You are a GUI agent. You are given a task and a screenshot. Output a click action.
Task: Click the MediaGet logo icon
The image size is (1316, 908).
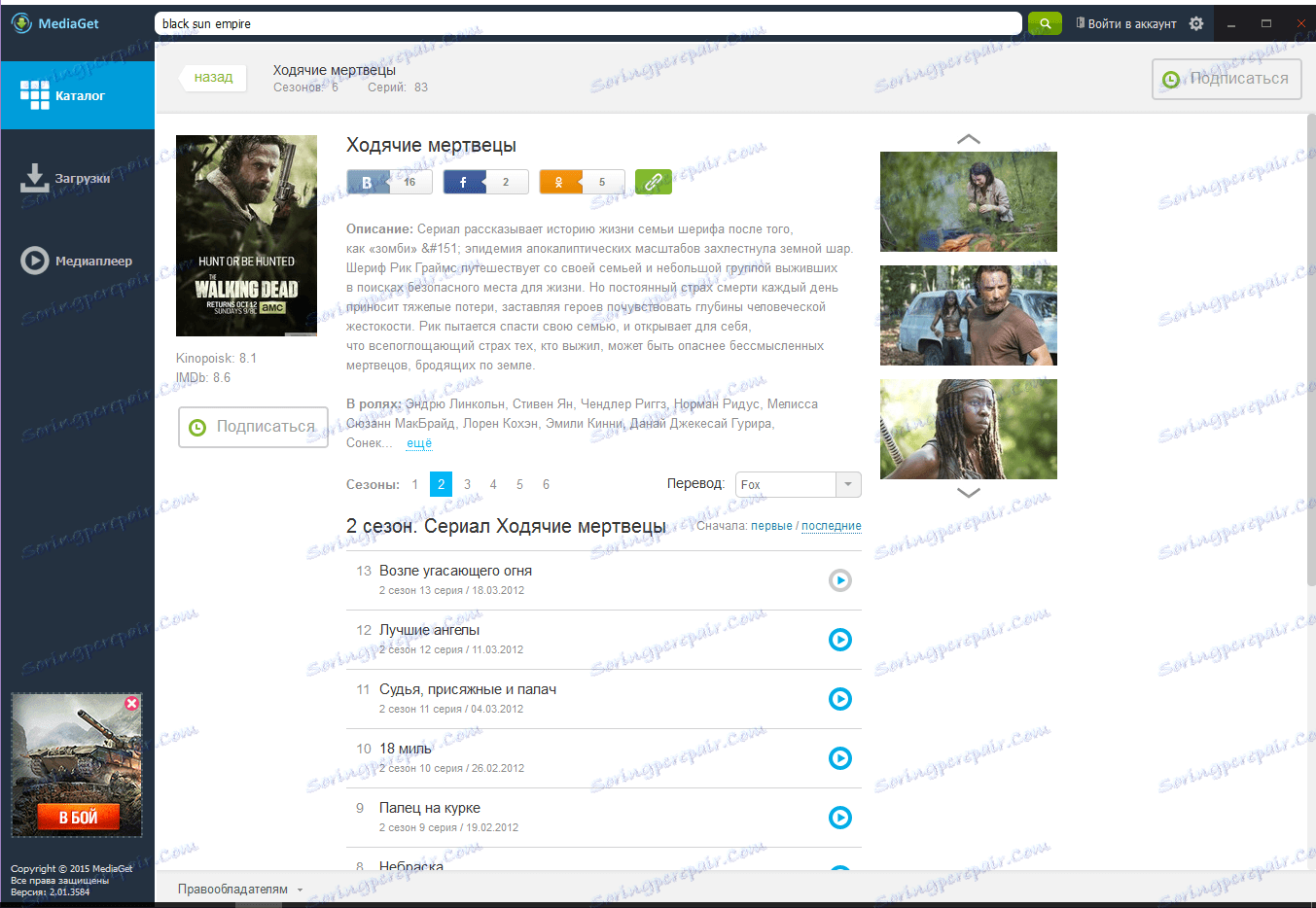click(x=21, y=23)
